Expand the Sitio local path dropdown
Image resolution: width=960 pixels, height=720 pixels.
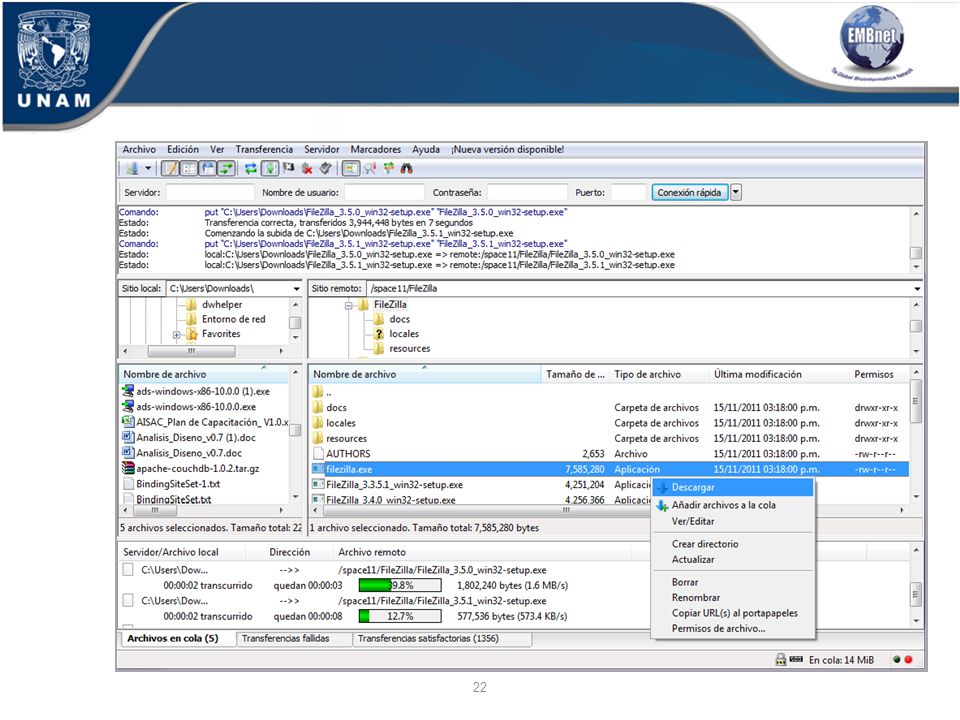click(x=296, y=288)
